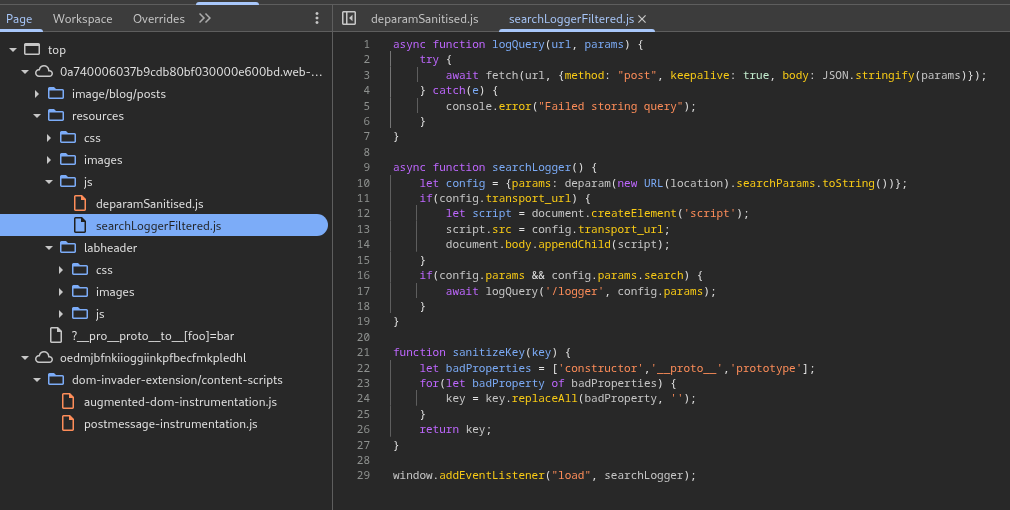Screen dimensions: 1010x510
Task: Collapse the top frame tree node
Action: point(13,50)
